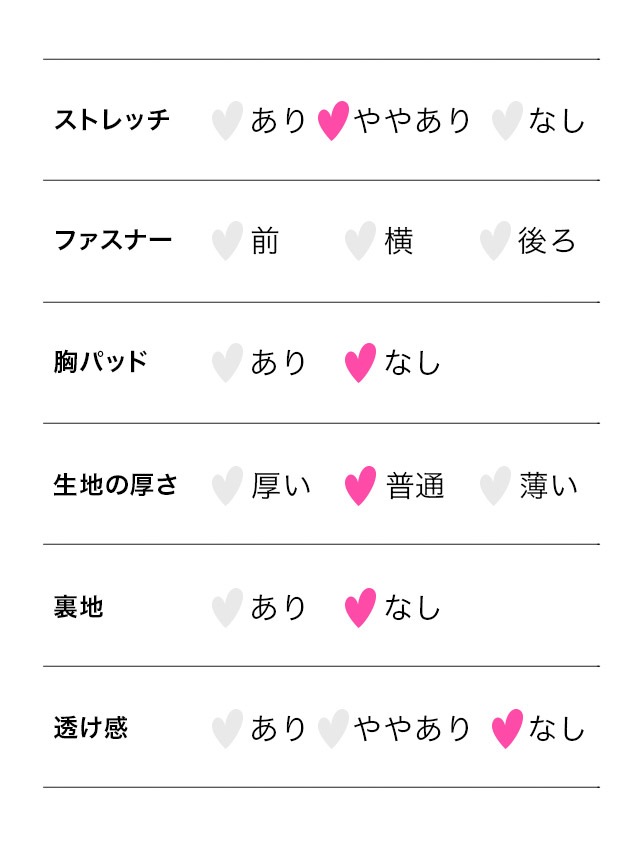The height and width of the screenshot is (854, 640).
Task: Click the heart for ファスナー 後ろ
Action: pos(495,241)
